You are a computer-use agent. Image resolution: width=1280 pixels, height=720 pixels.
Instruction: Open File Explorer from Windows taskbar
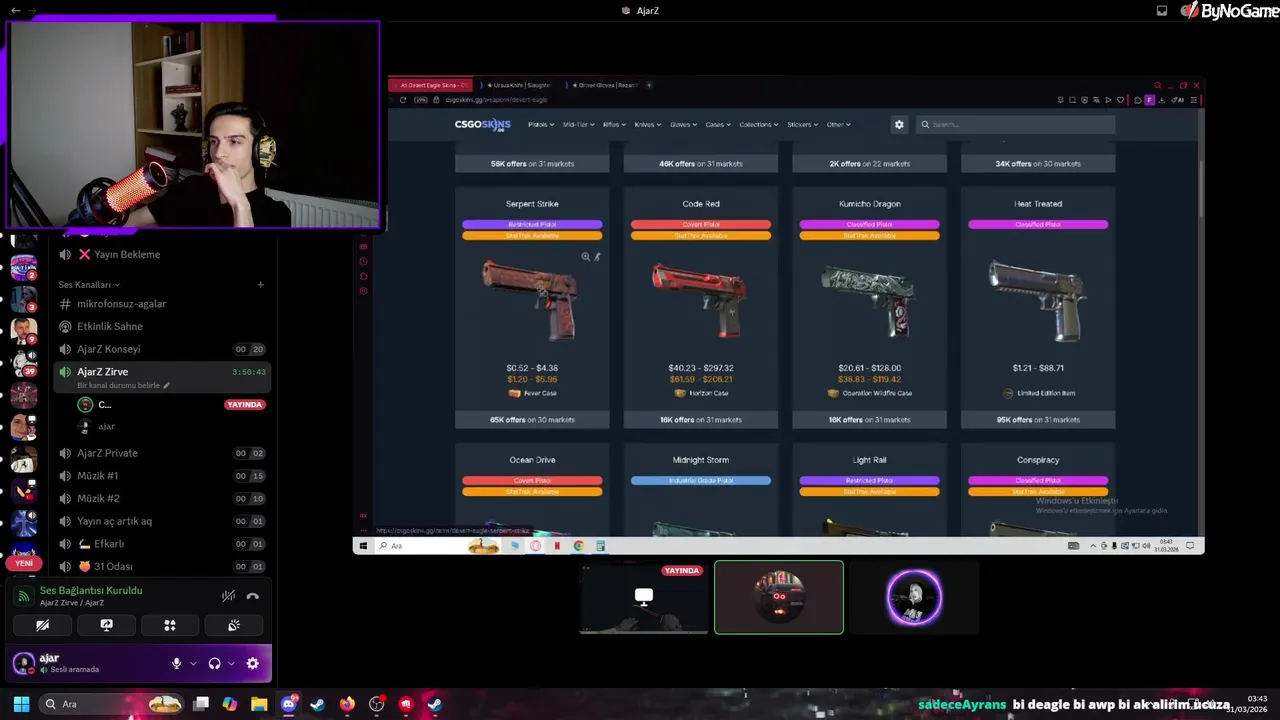259,704
